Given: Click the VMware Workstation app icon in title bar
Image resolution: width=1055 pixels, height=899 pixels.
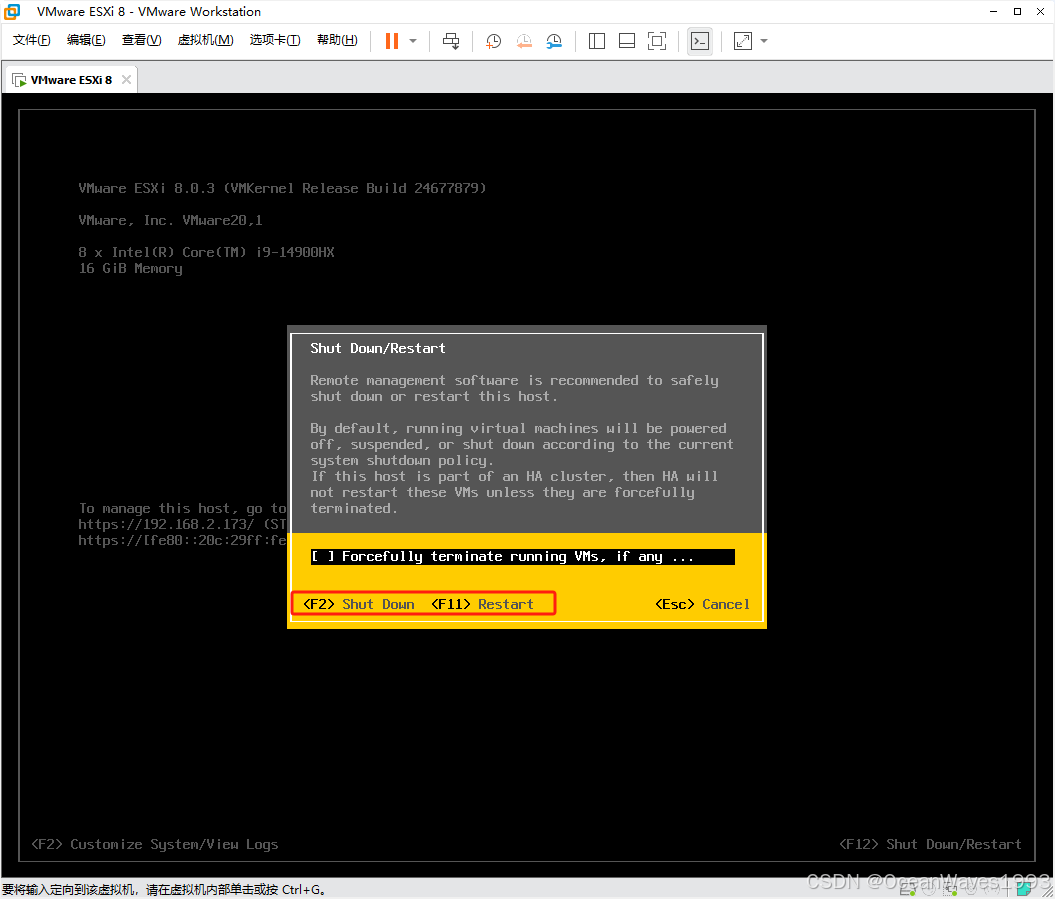Looking at the screenshot, I should (x=12, y=11).
